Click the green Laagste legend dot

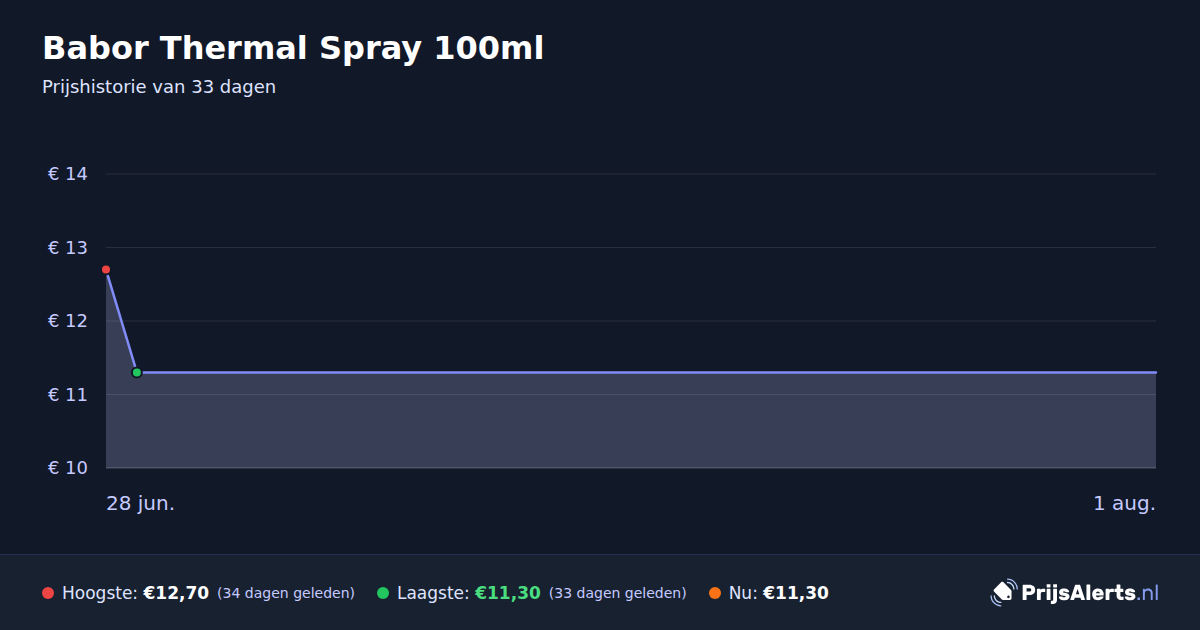(383, 593)
